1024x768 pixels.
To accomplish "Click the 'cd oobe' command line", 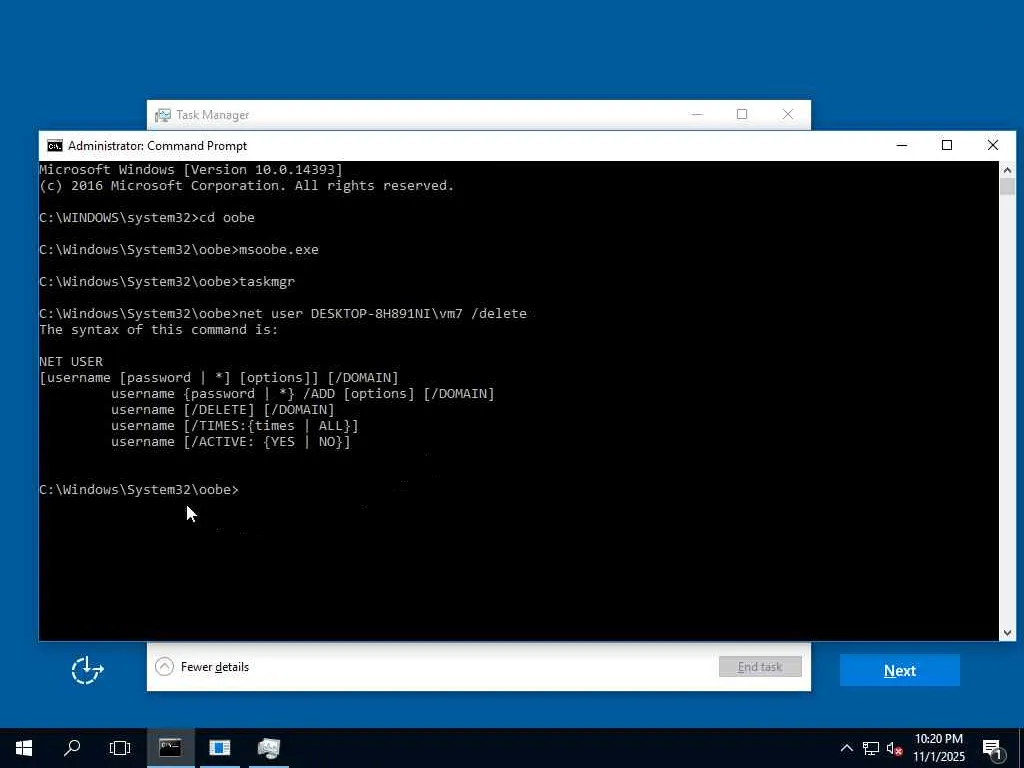I will (x=147, y=217).
